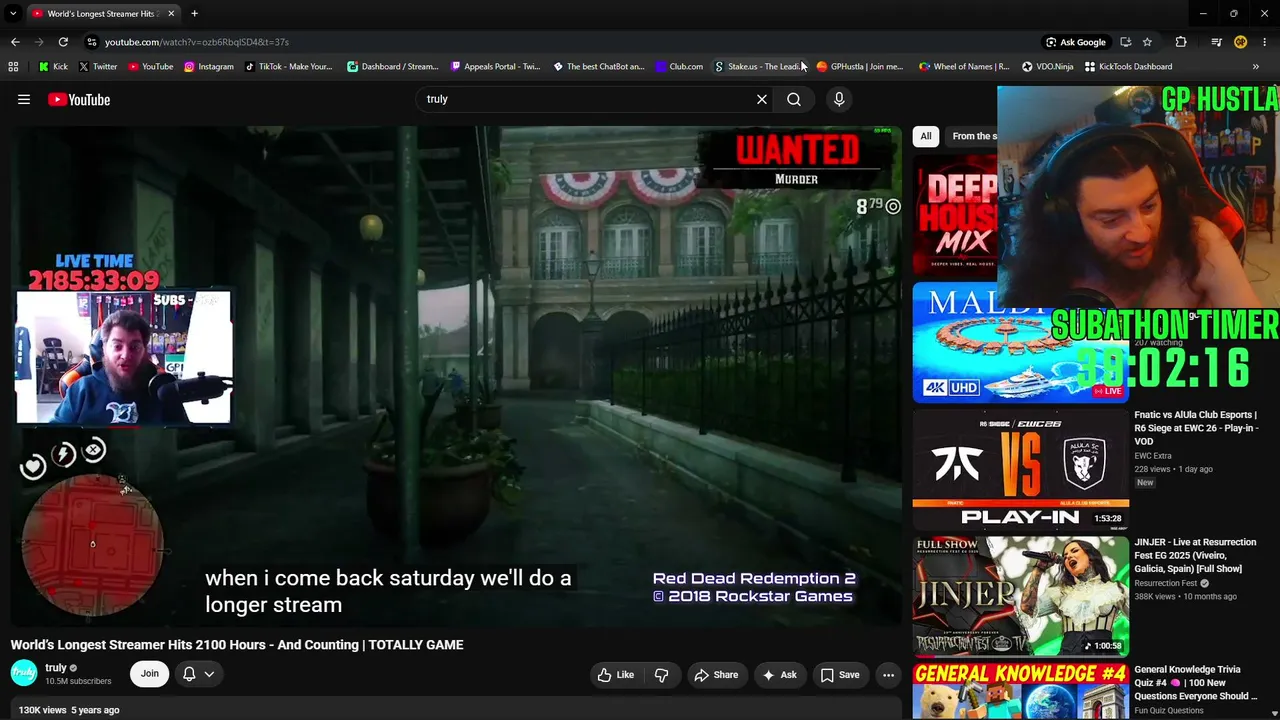
Task: Open the apps grid icon in bookmarks bar
Action: coord(13,67)
